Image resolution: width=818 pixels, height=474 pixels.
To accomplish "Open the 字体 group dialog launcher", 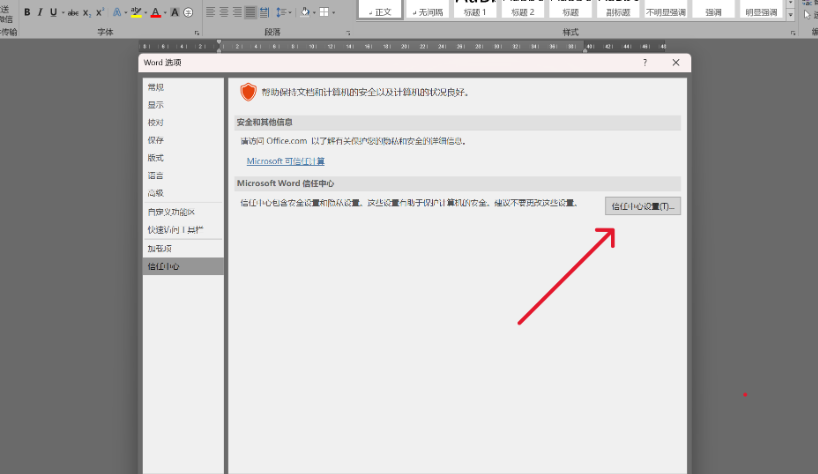I will (x=197, y=33).
